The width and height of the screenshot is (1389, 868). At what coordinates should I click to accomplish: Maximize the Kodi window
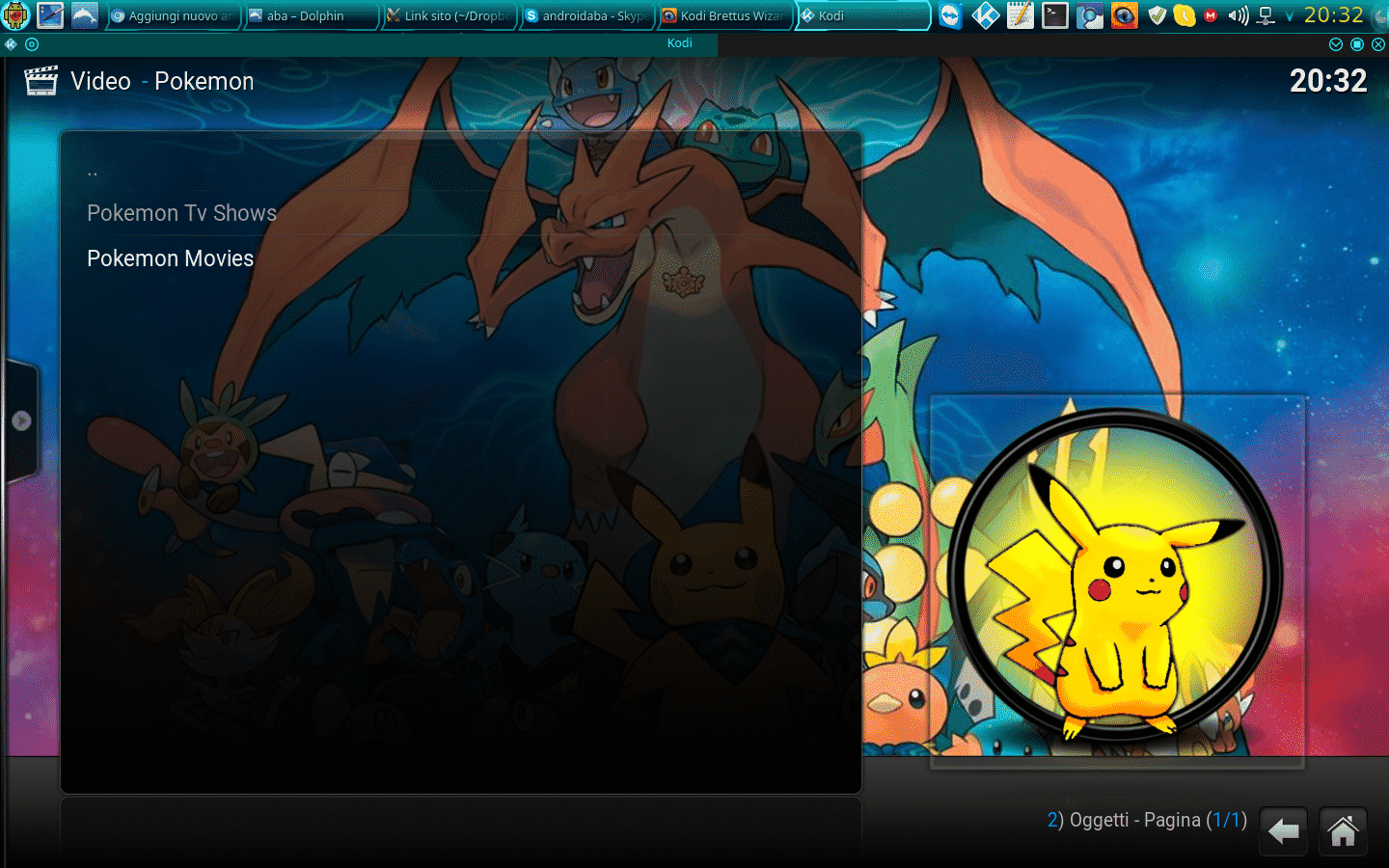(x=1357, y=44)
